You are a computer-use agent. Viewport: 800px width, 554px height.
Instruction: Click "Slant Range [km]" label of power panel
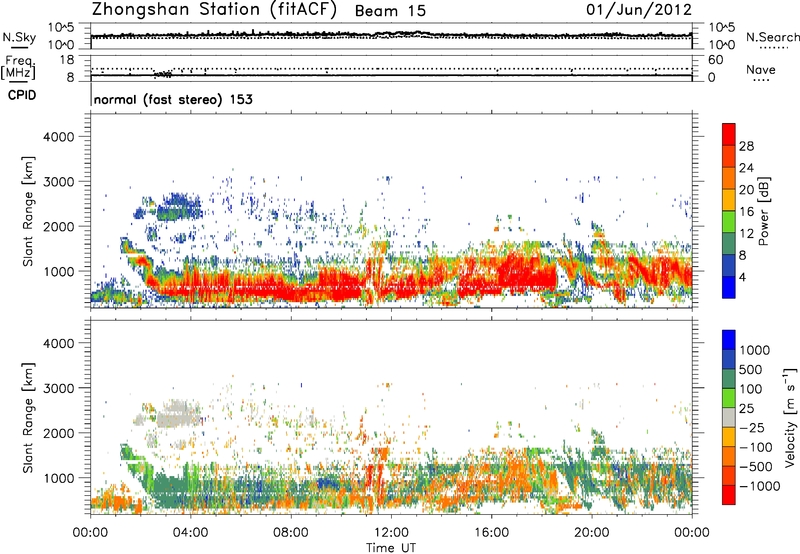pyautogui.click(x=28, y=211)
